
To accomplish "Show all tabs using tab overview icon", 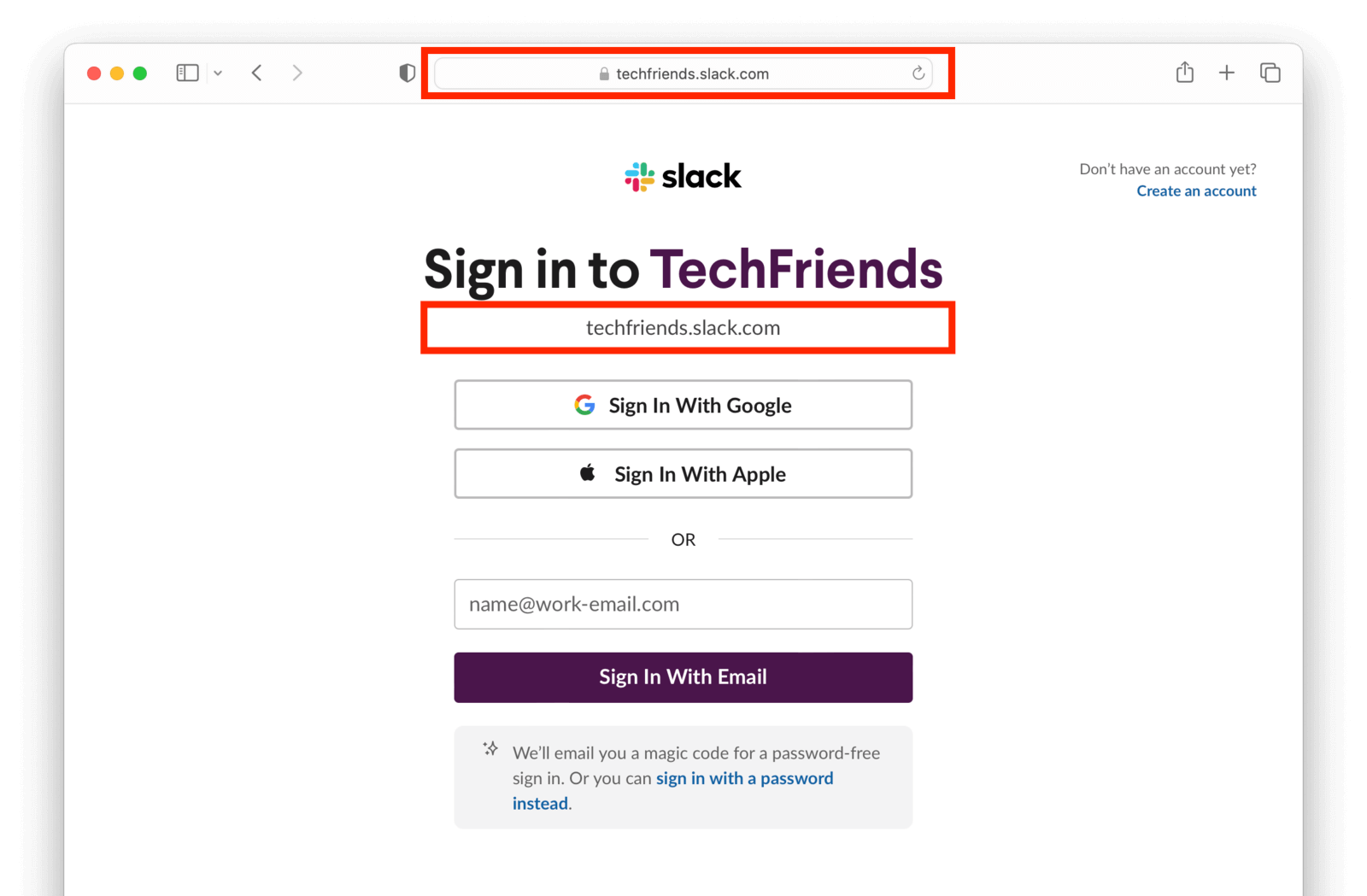I will pyautogui.click(x=1270, y=73).
